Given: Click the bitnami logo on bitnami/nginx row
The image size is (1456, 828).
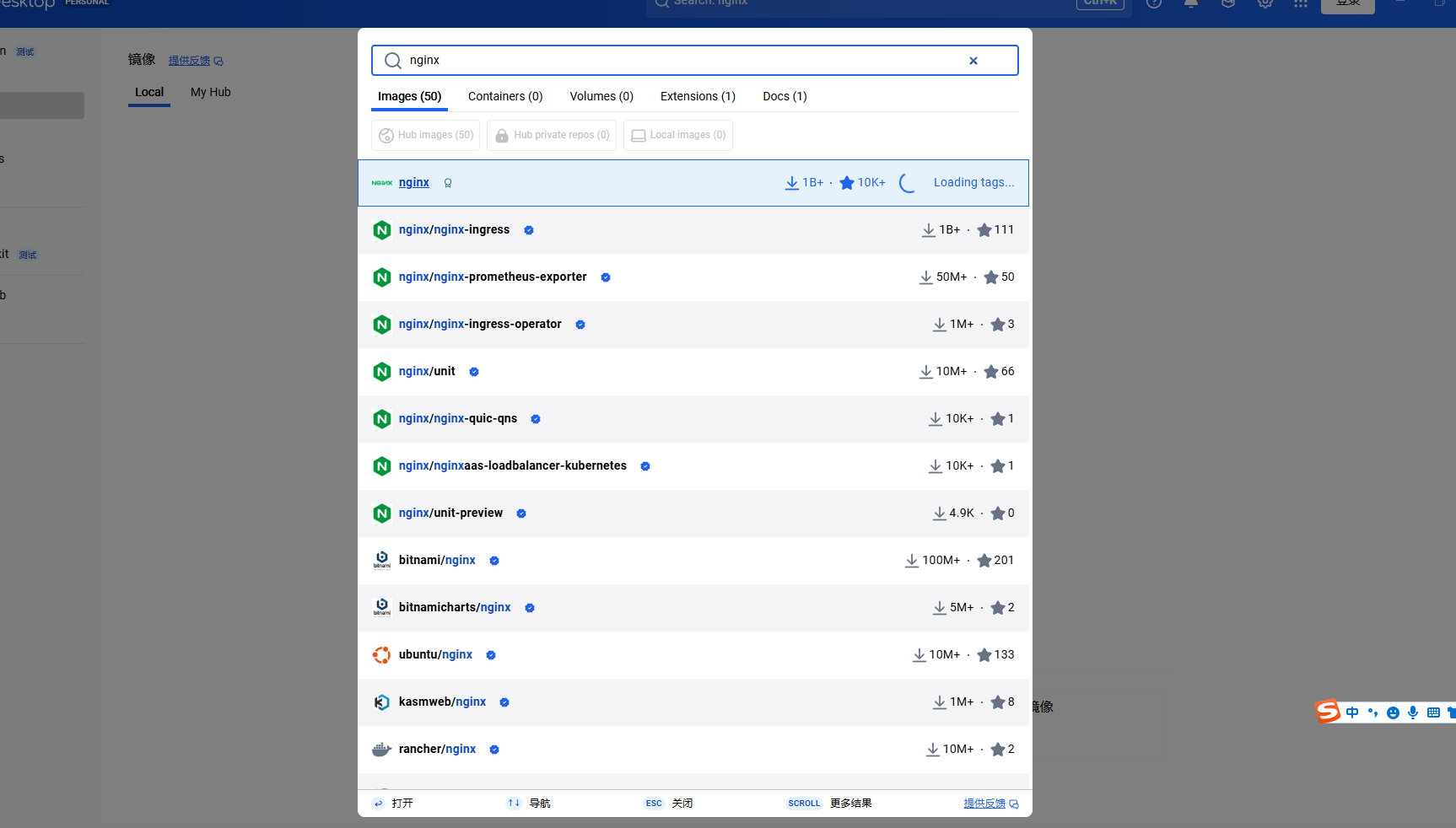Looking at the screenshot, I should click(382, 561).
